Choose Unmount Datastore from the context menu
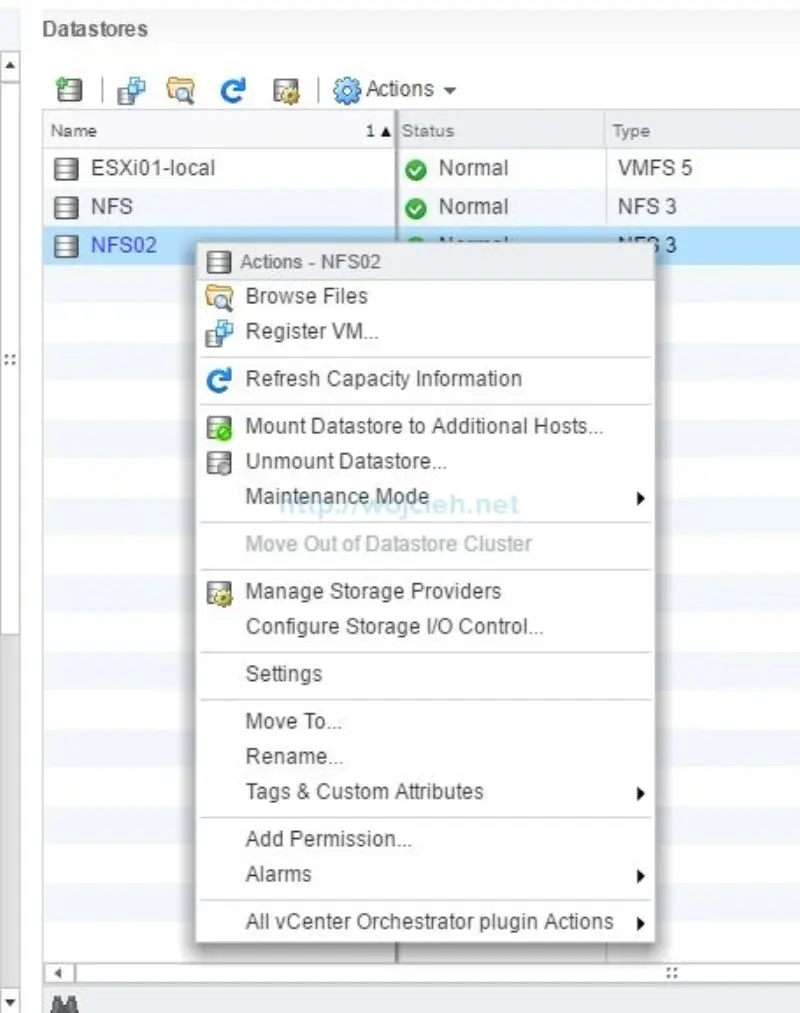800x1013 pixels. tap(346, 461)
